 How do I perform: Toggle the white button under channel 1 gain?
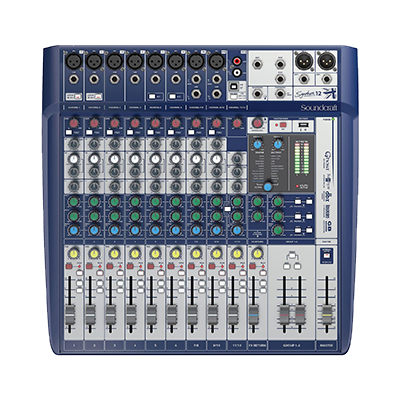tap(69, 133)
